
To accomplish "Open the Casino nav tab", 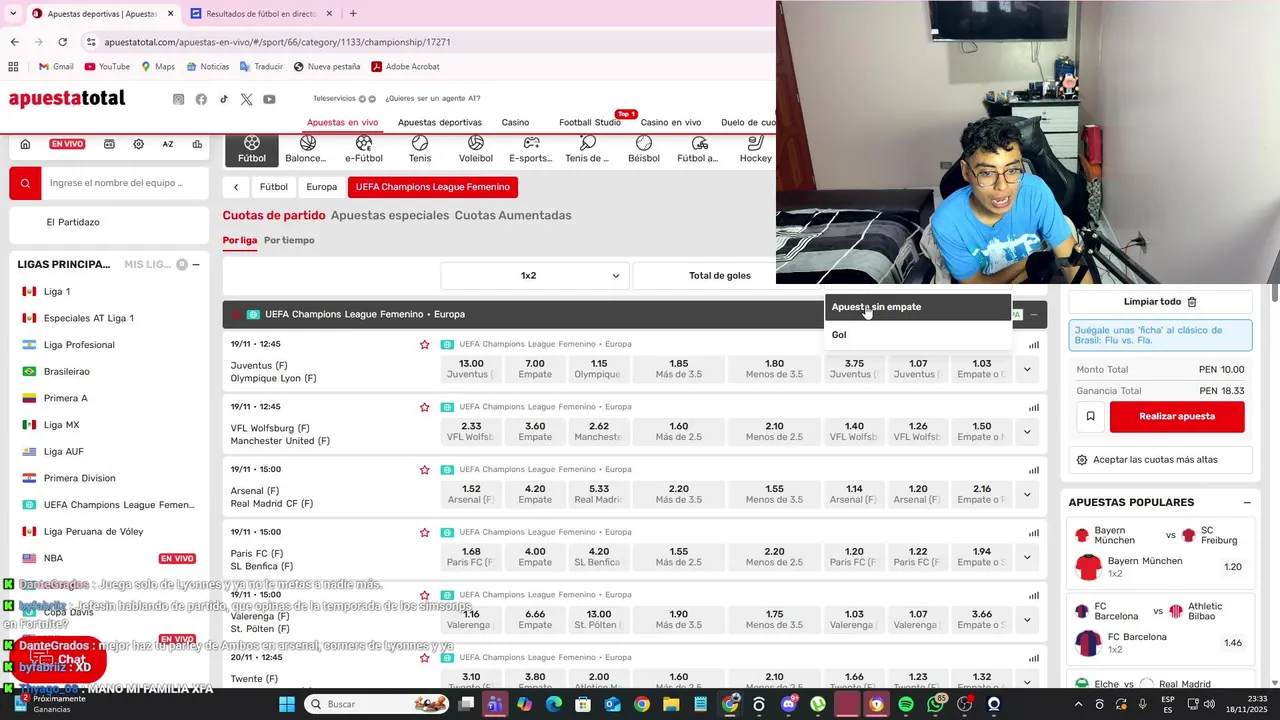I will [515, 122].
